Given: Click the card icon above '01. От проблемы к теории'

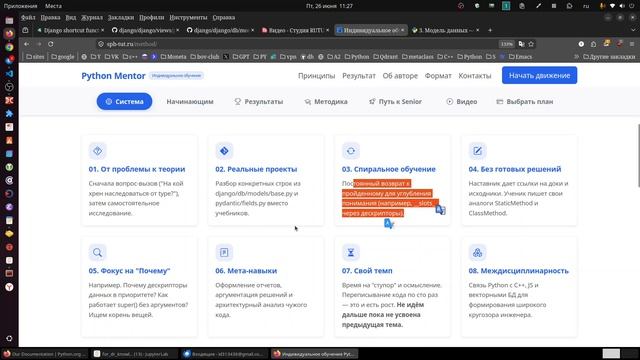Looking at the screenshot, I should (x=98, y=151).
